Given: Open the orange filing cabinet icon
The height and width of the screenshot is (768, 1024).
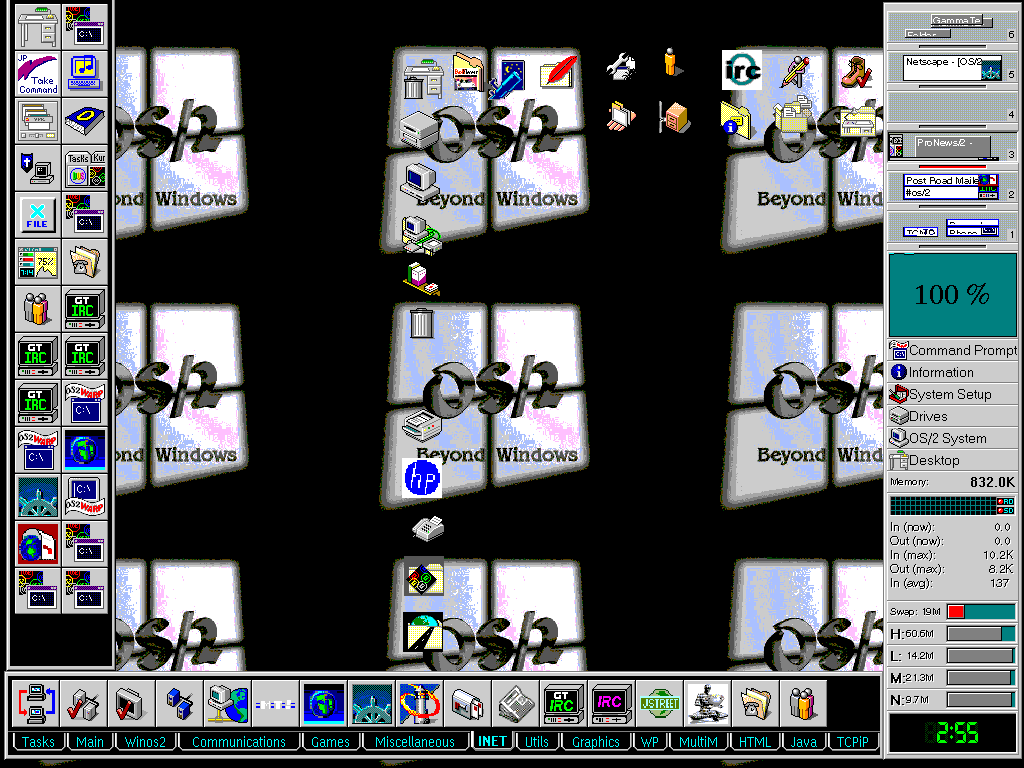Looking at the screenshot, I should pos(675,118).
